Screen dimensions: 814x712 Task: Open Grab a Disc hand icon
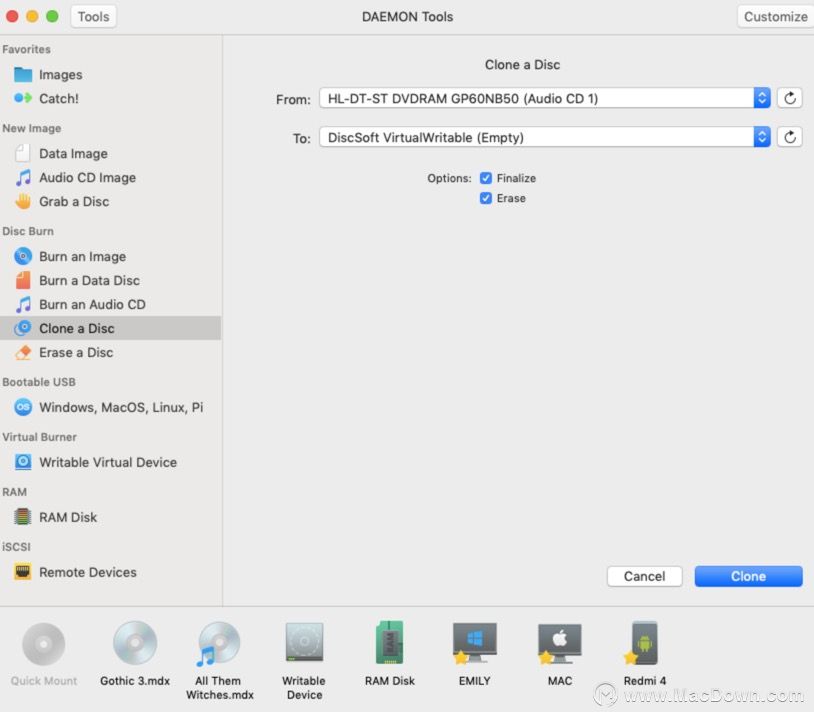[23, 201]
